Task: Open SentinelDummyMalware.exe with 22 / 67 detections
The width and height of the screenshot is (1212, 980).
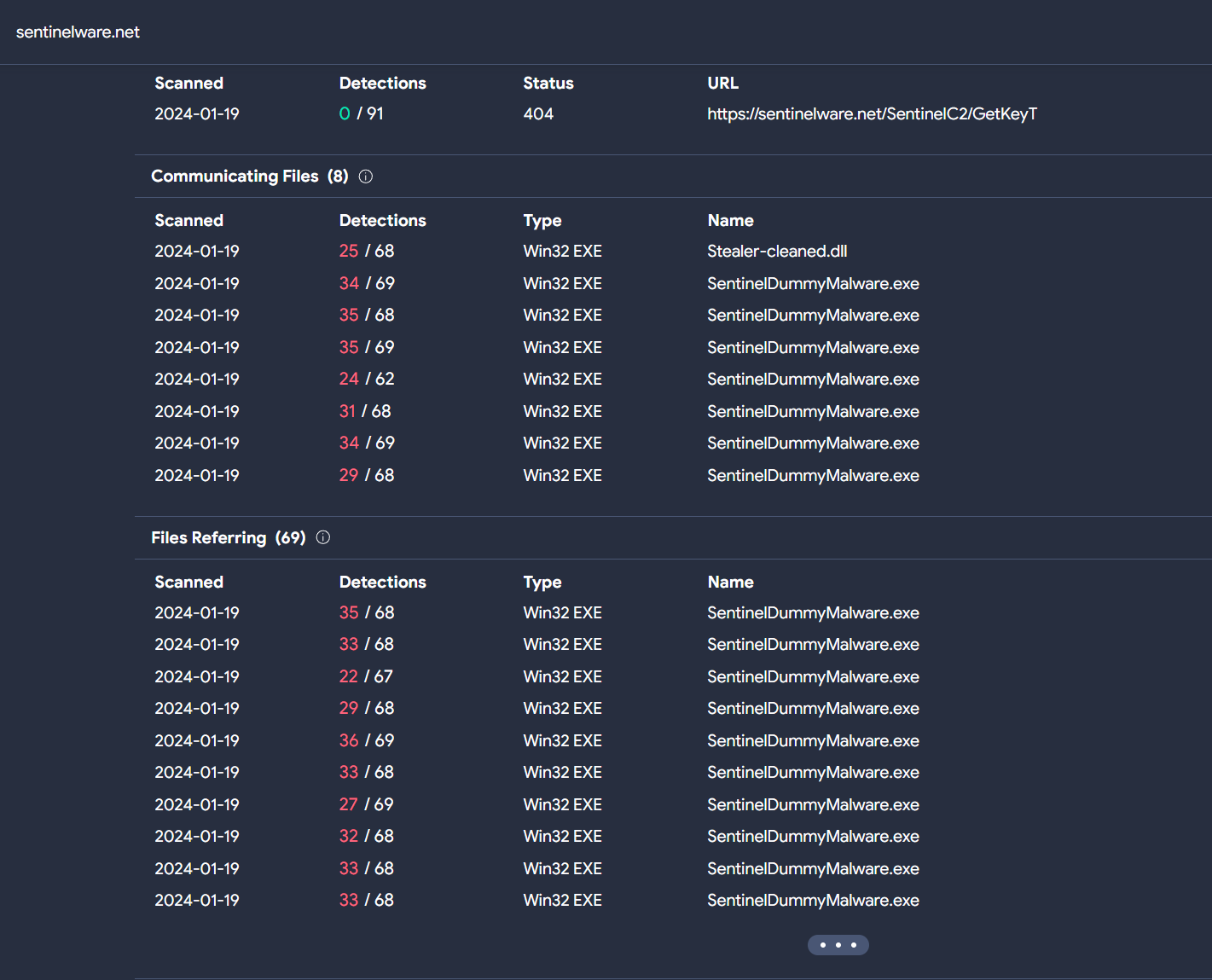Action: [x=813, y=677]
